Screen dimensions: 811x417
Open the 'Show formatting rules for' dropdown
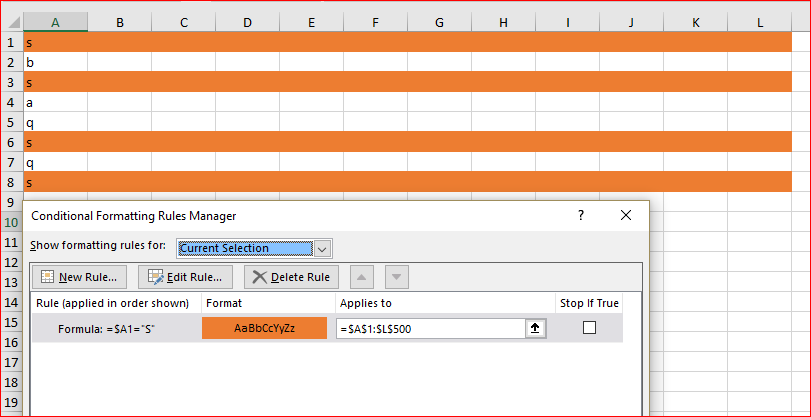pyautogui.click(x=322, y=249)
